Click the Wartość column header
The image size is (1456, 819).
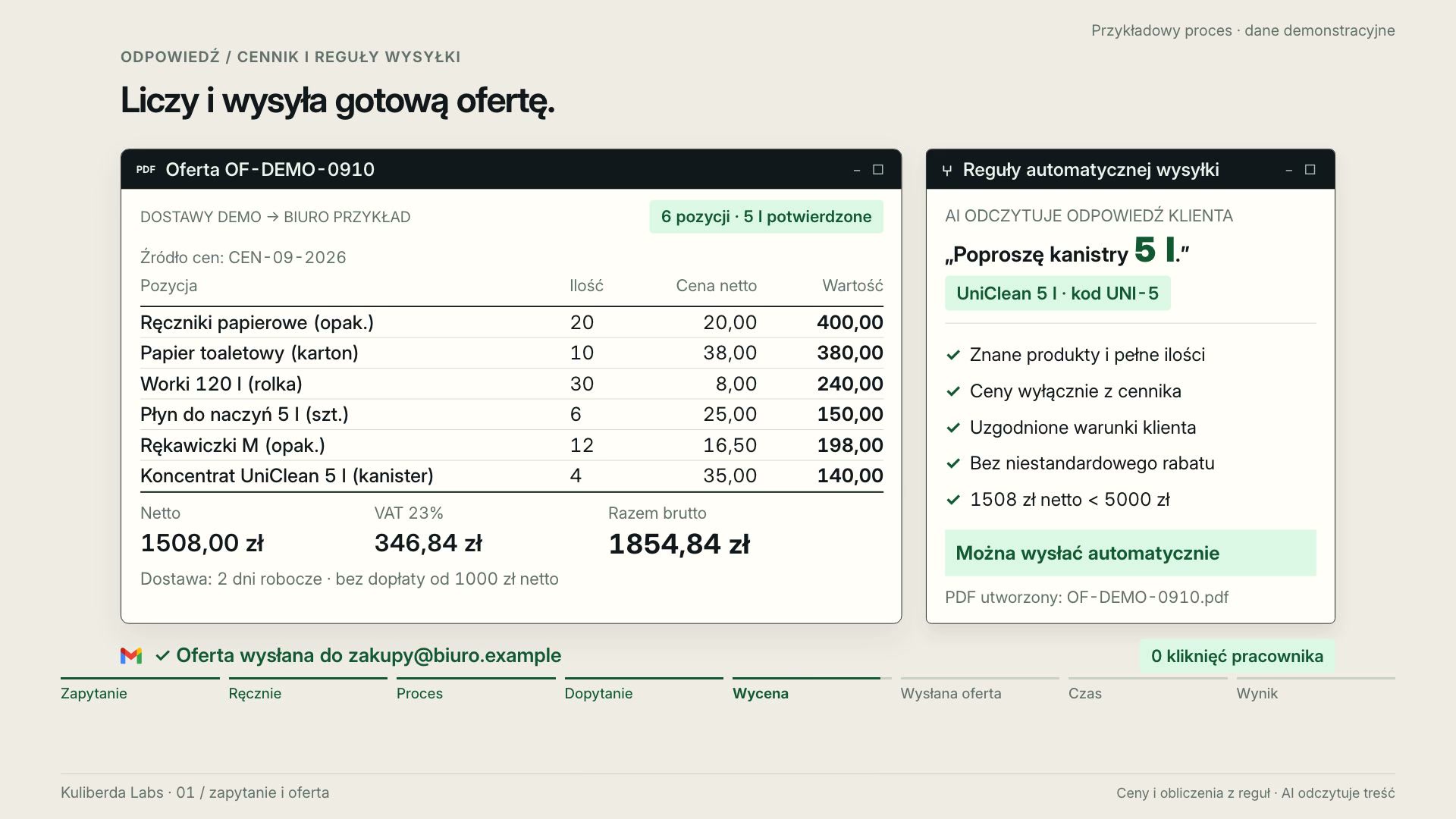(x=852, y=286)
